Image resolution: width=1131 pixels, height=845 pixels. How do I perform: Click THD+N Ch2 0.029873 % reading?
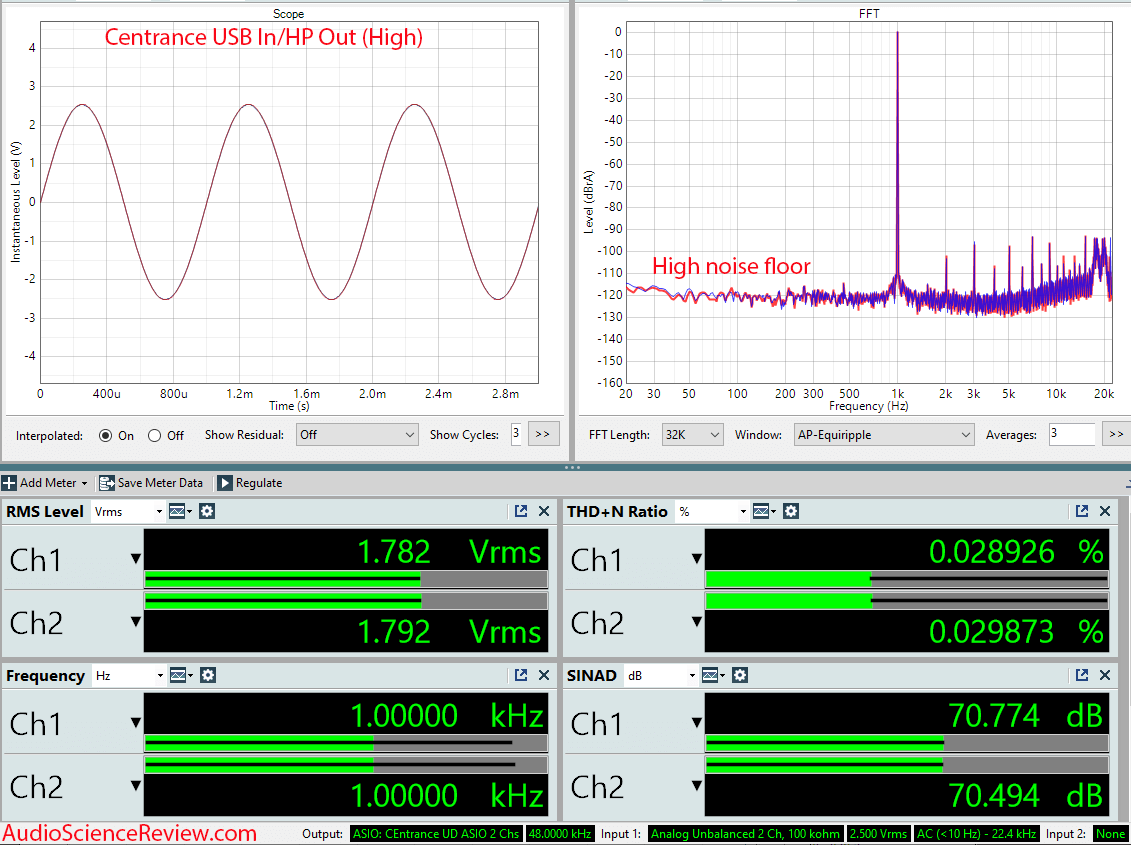pyautogui.click(x=1016, y=631)
